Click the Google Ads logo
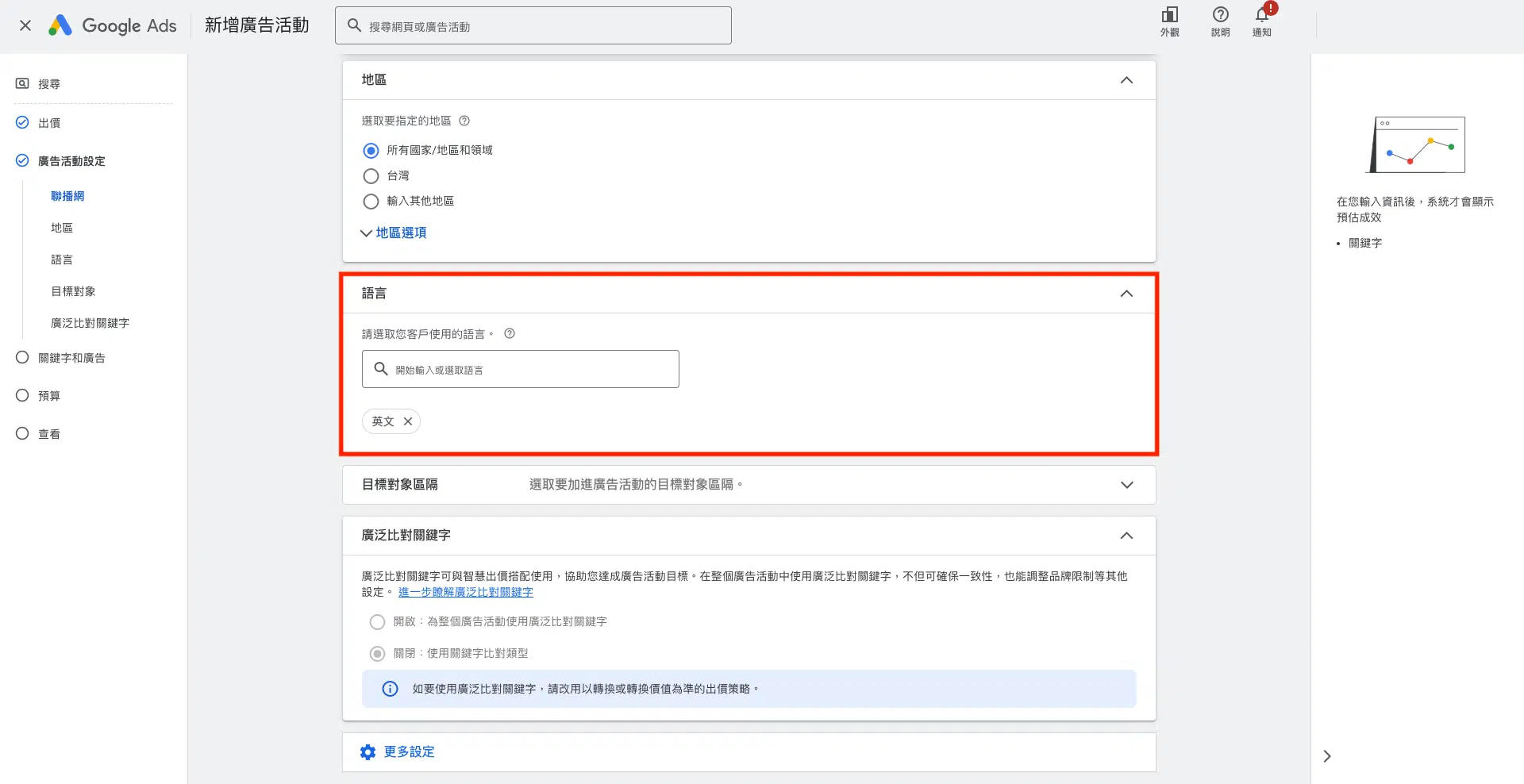 [x=113, y=25]
